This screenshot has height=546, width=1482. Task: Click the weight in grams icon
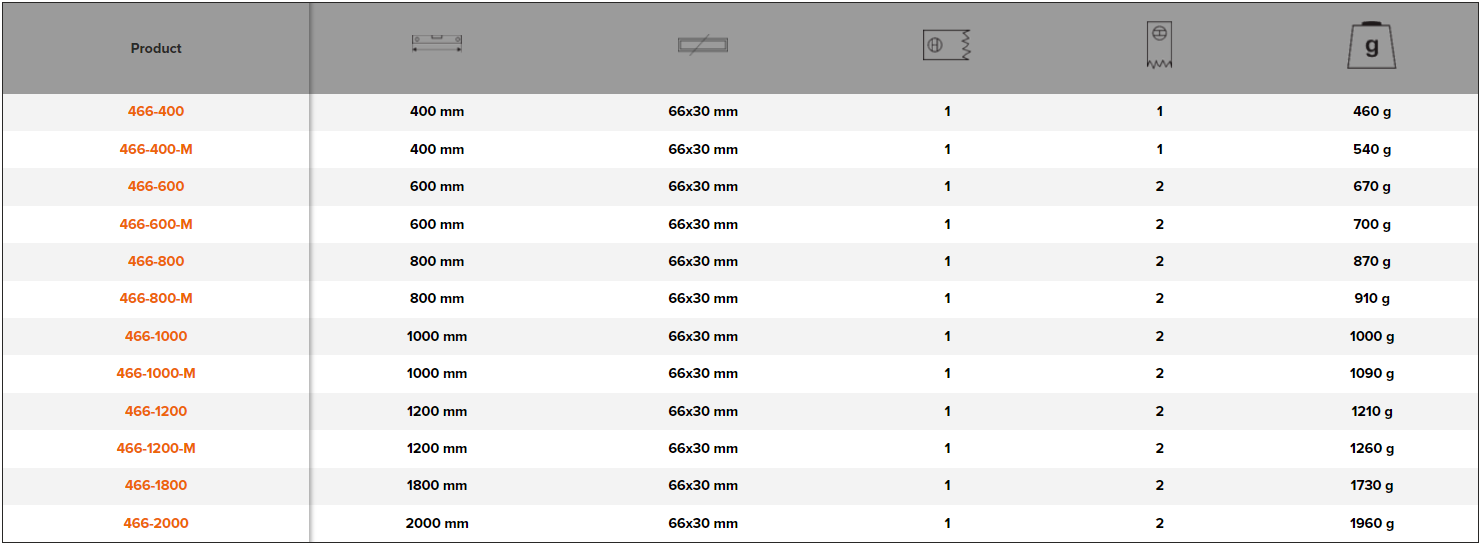point(1371,46)
